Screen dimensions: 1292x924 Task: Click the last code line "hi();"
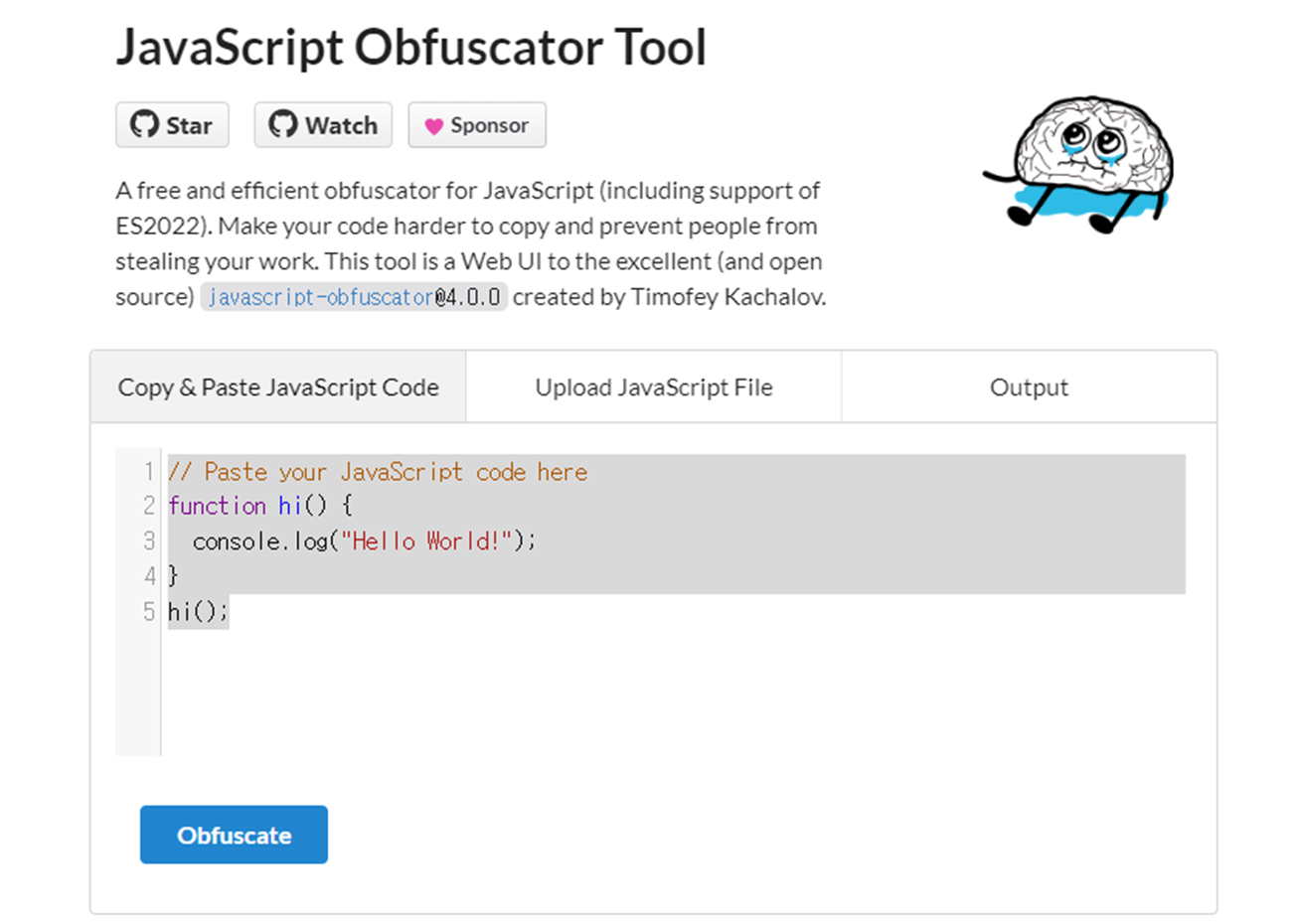(x=198, y=611)
